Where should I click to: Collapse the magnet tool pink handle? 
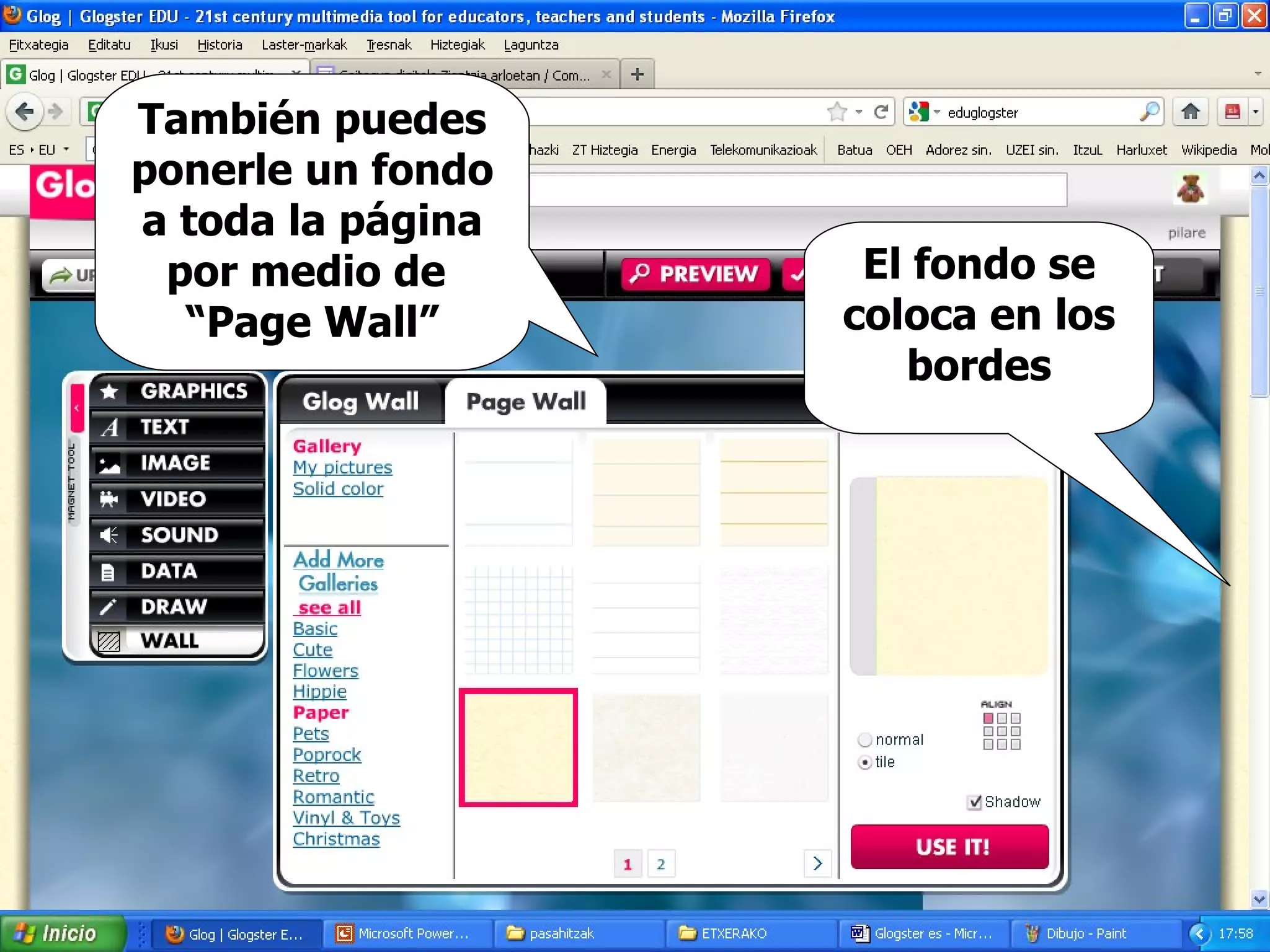tap(77, 408)
